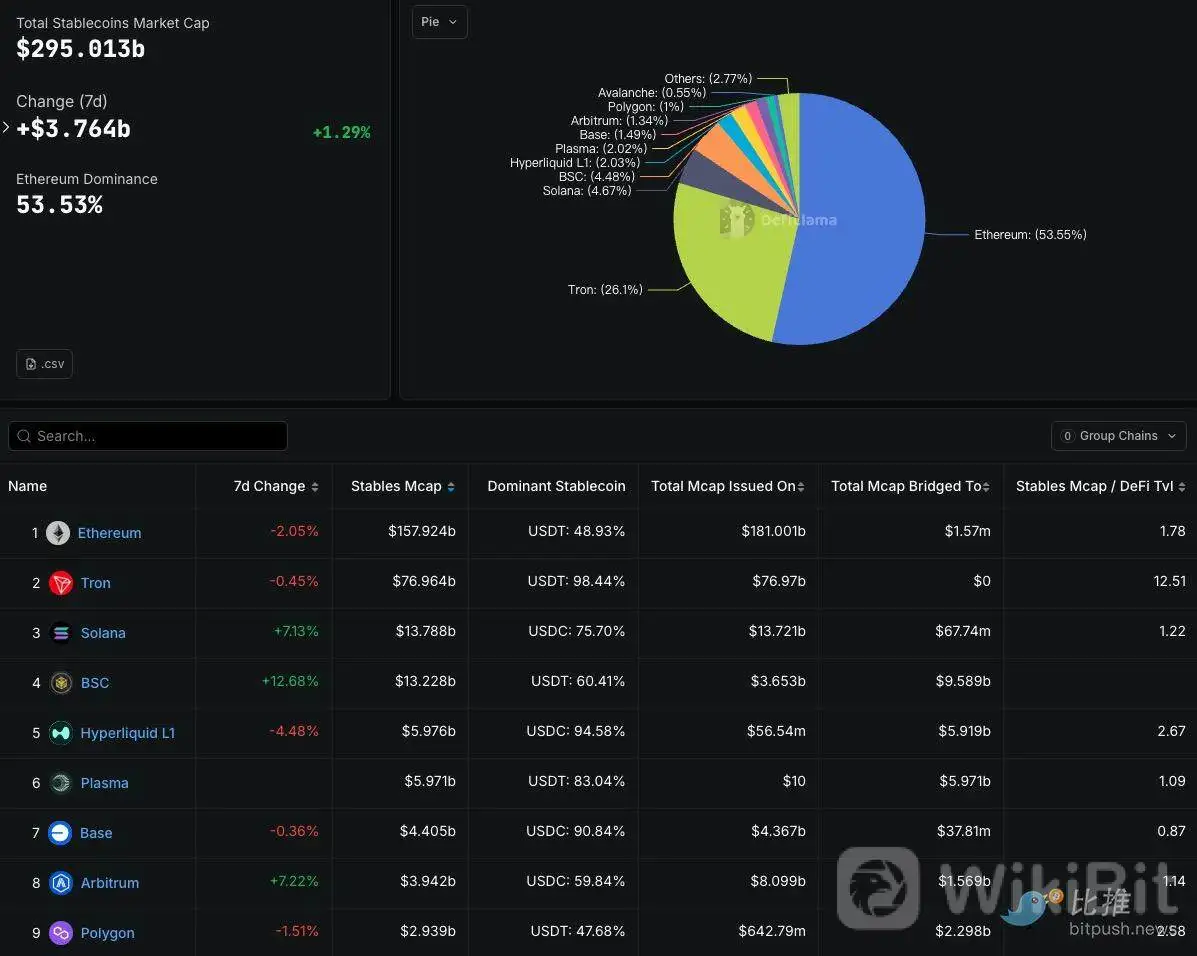Open the Group Chains dropdown
Image resolution: width=1197 pixels, height=956 pixels.
pos(1118,436)
